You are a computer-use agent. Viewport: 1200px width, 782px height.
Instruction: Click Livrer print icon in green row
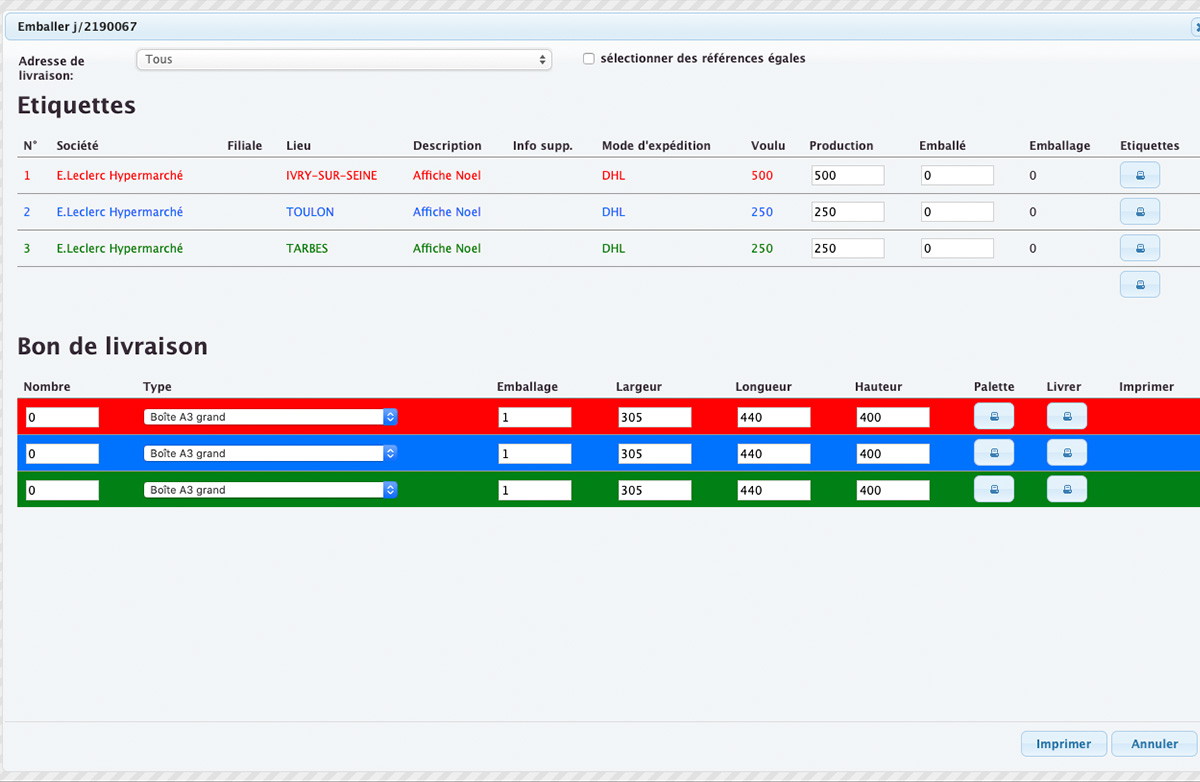(1066, 489)
